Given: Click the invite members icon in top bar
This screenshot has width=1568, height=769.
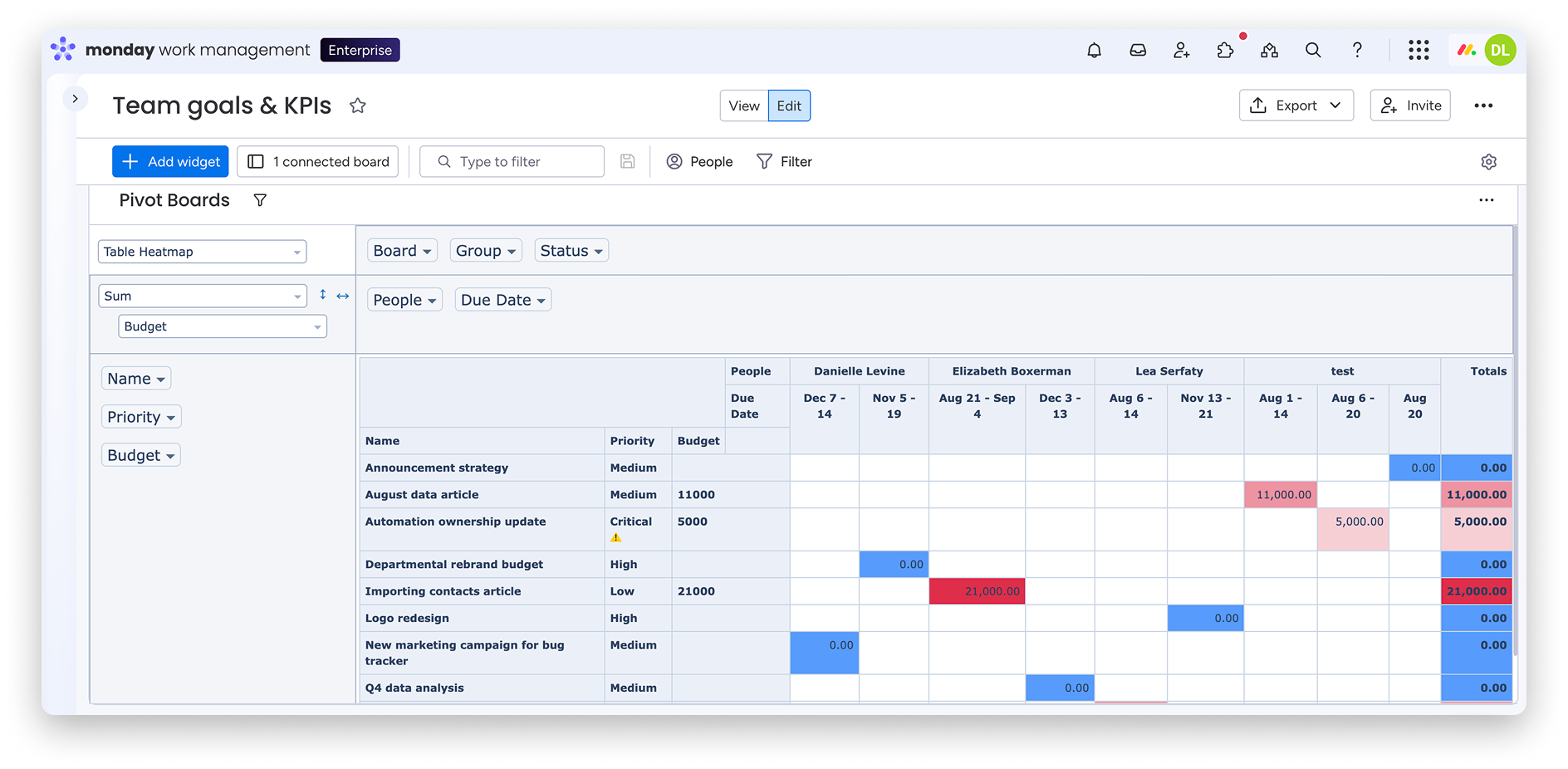Looking at the screenshot, I should [1181, 51].
